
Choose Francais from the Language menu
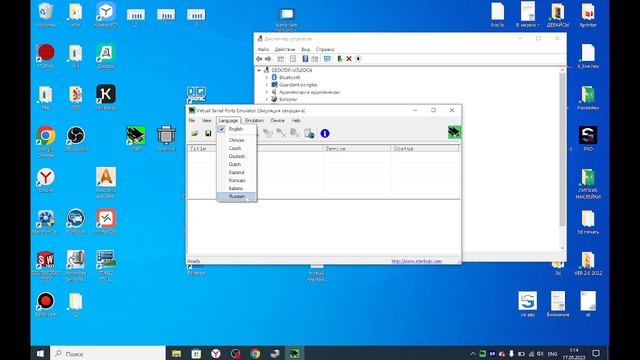pos(237,180)
